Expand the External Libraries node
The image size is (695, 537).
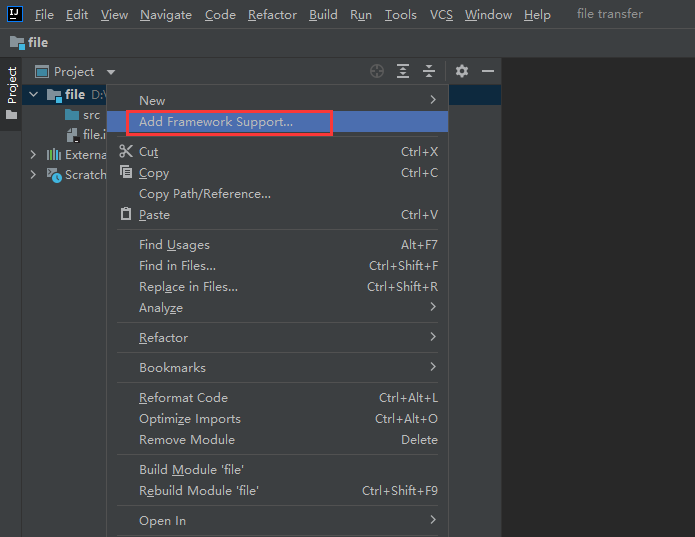coord(33,155)
